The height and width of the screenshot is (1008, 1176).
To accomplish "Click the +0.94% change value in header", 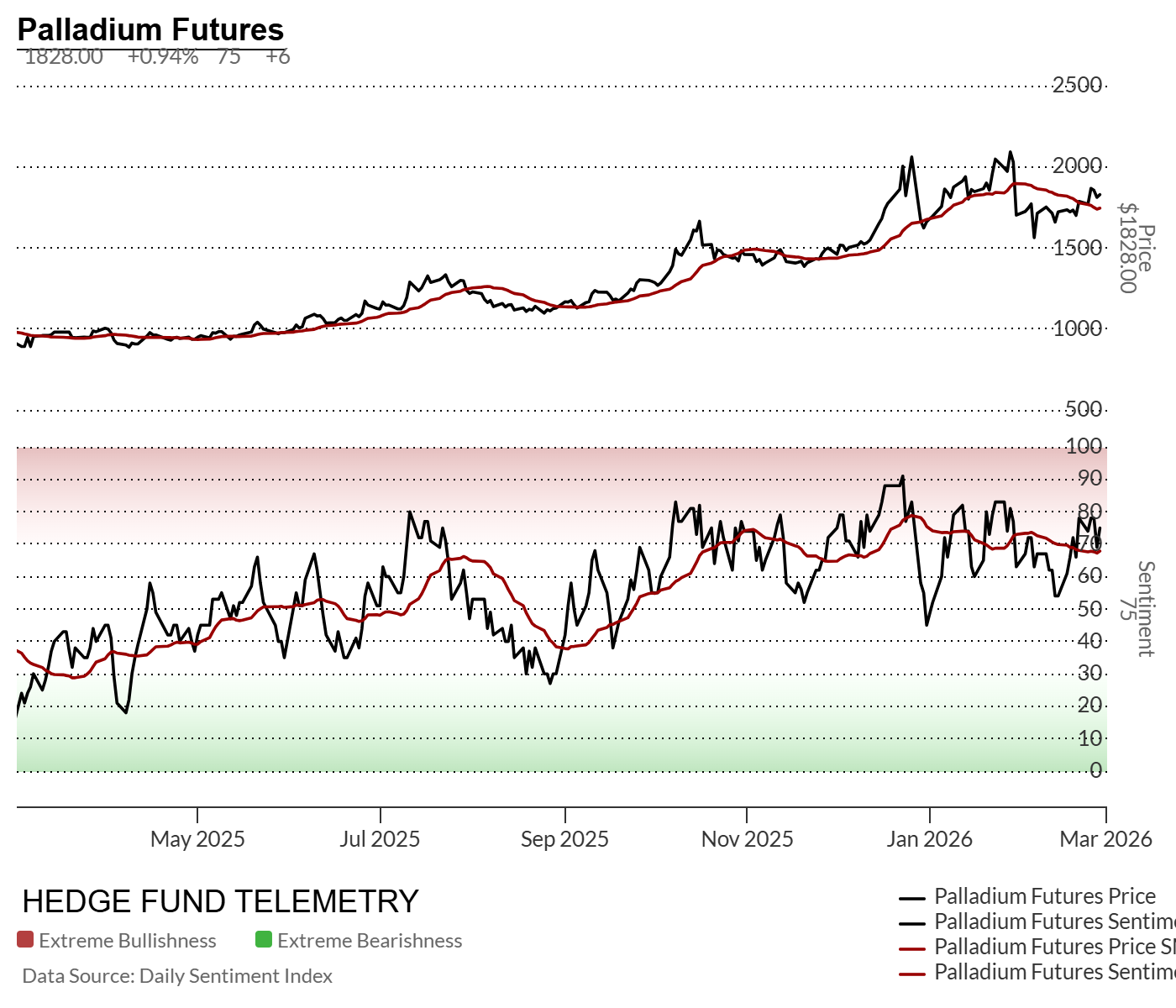I will (163, 56).
